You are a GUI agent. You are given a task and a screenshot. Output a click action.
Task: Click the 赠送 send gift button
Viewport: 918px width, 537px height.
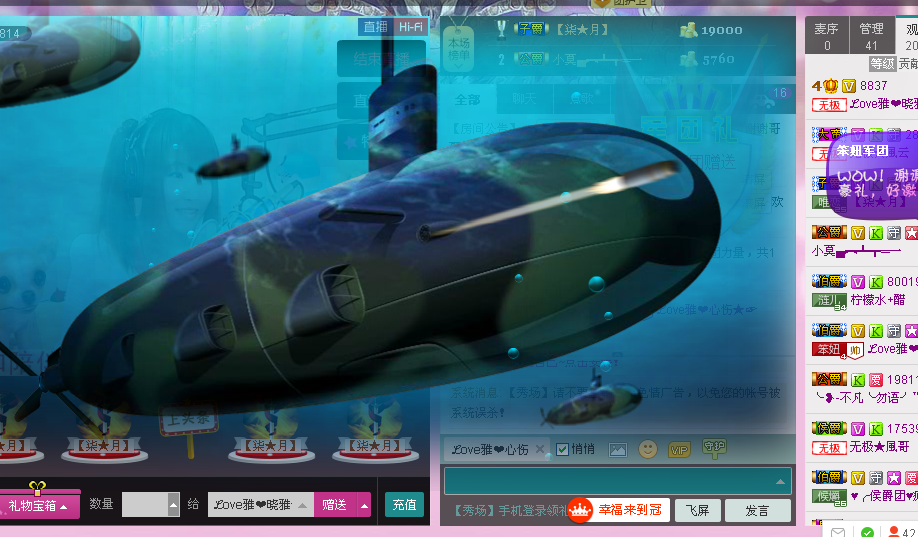tap(334, 505)
